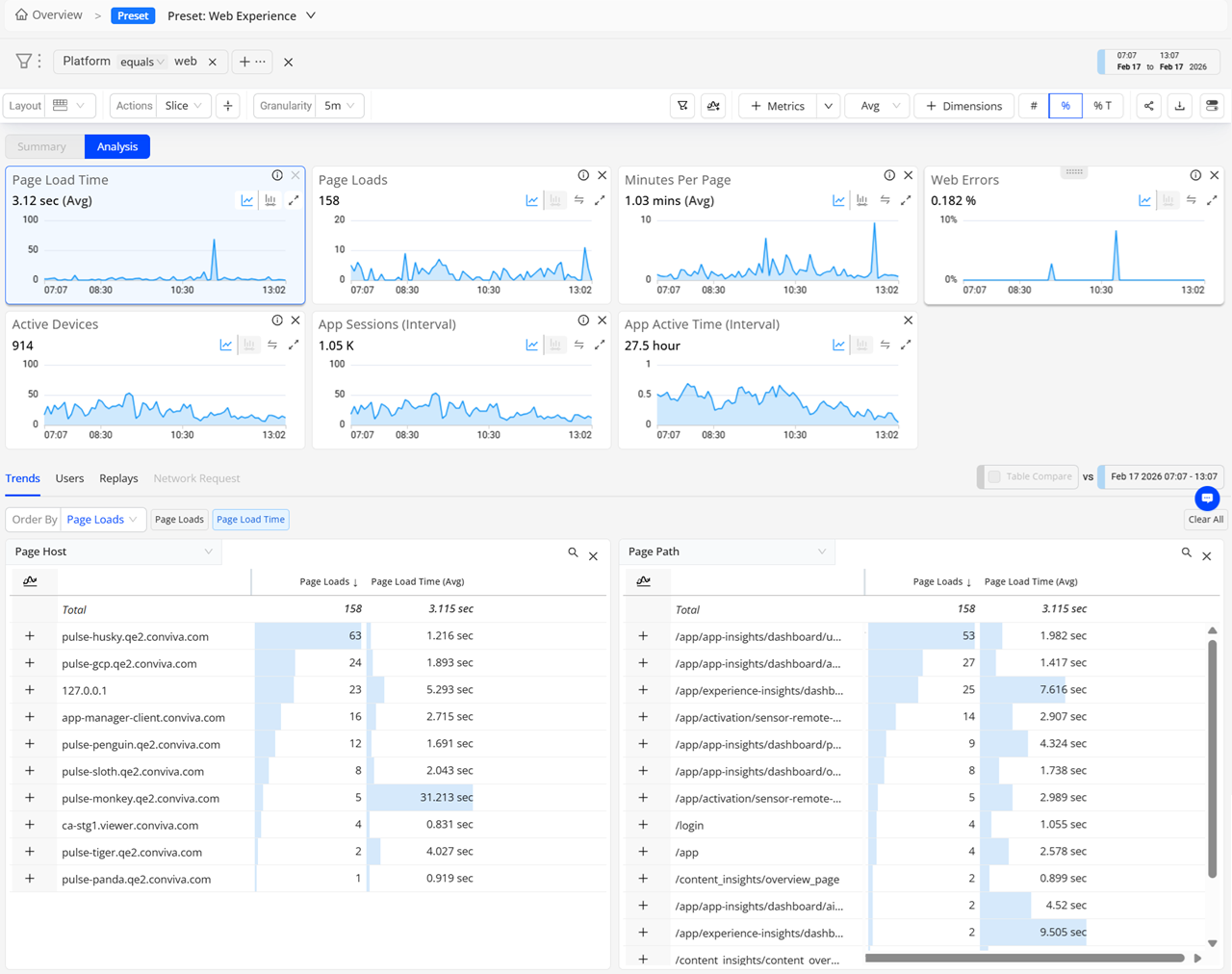Open the Users tab
The image size is (1232, 974).
(69, 478)
